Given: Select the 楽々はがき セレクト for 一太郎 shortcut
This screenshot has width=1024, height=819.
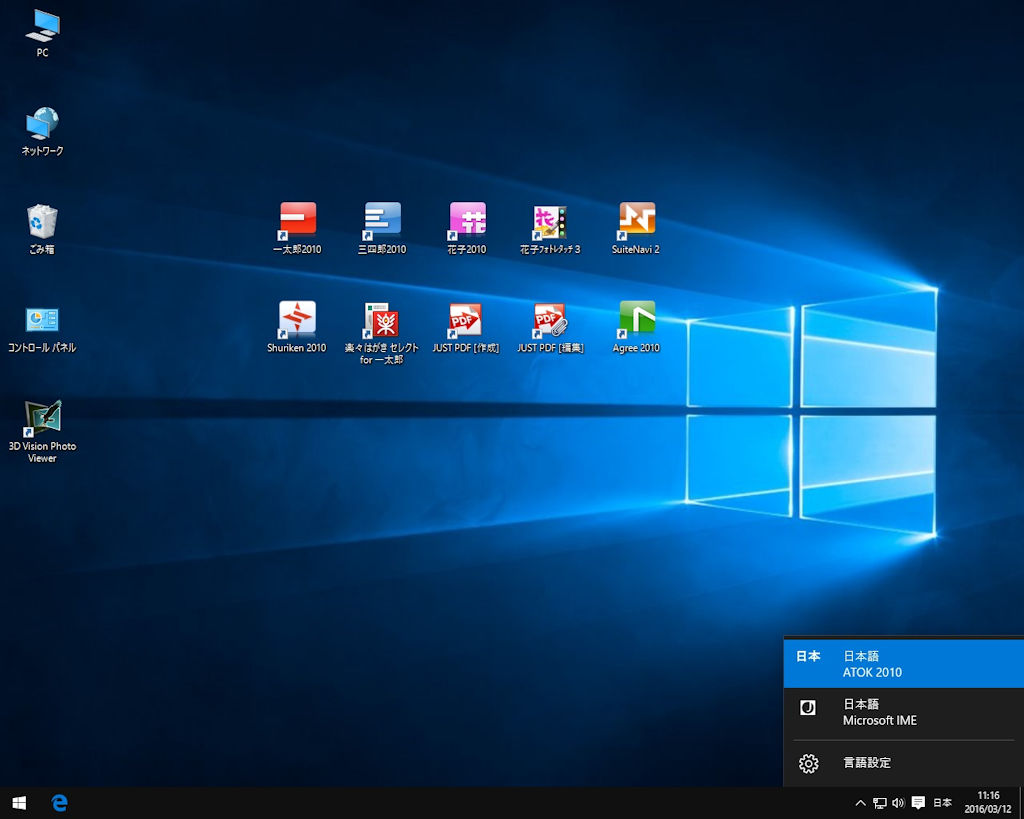Looking at the screenshot, I should pyautogui.click(x=382, y=333).
